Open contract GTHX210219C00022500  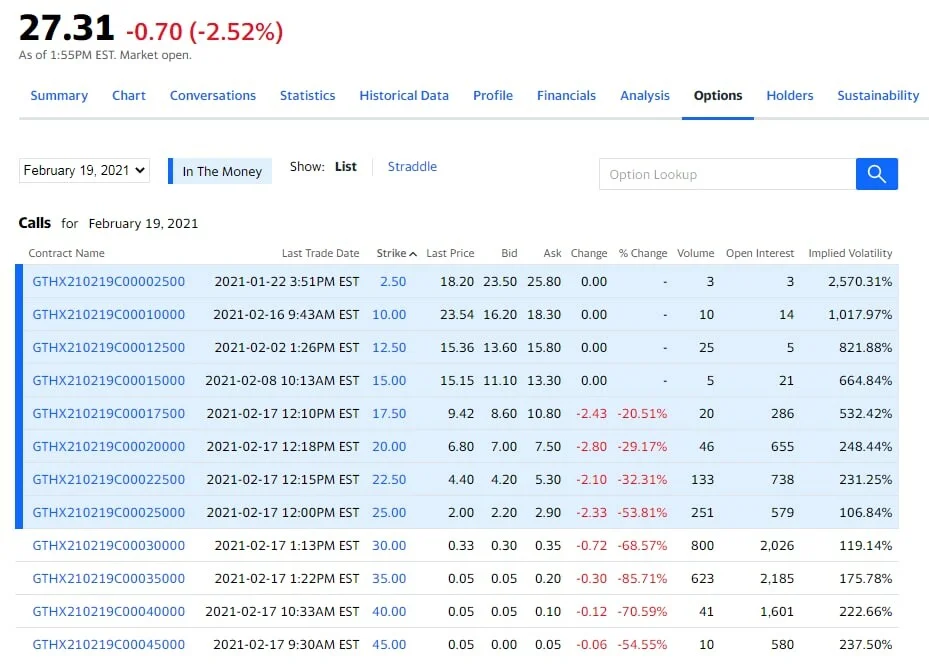pyautogui.click(x=108, y=479)
